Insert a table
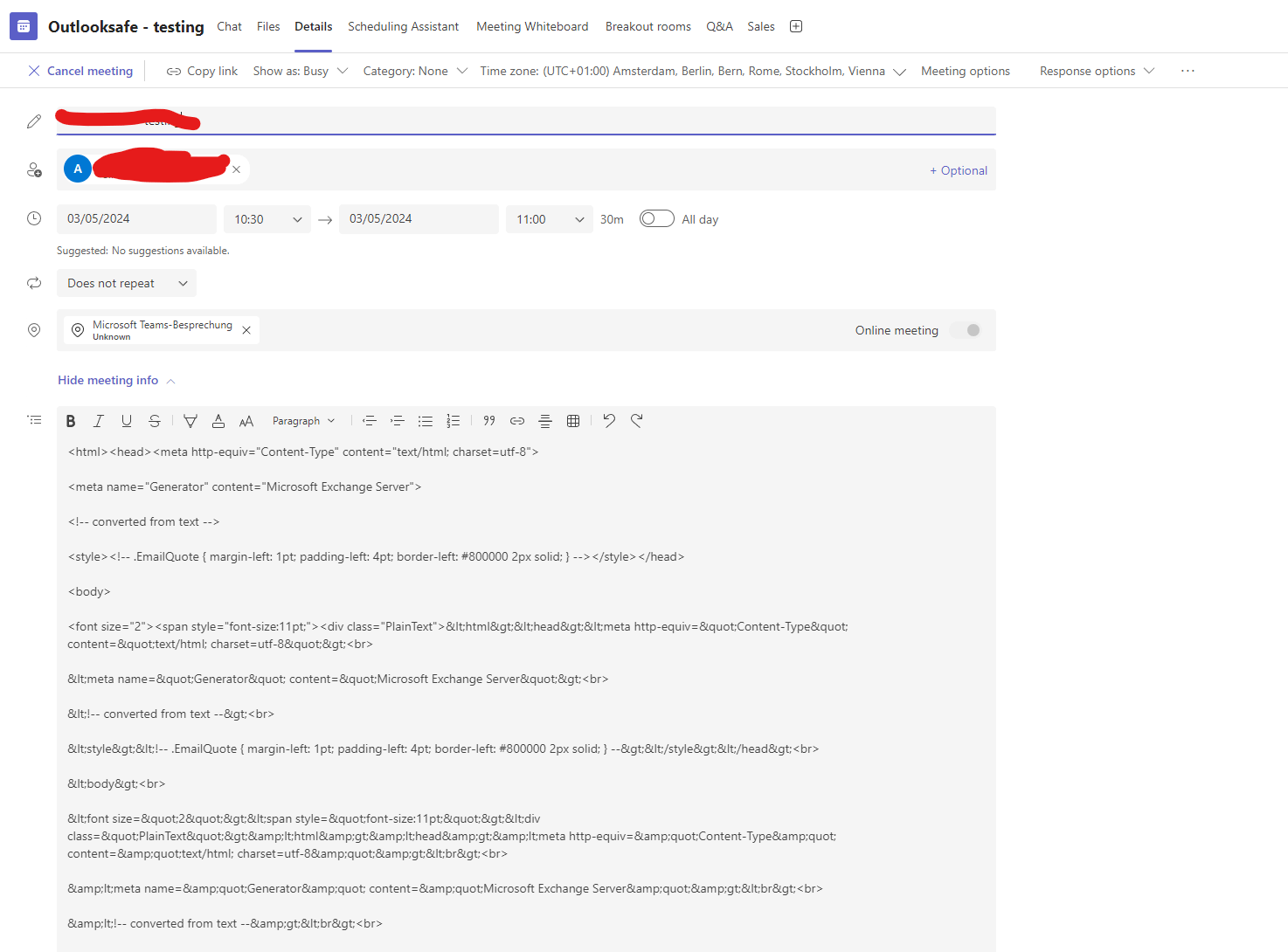Image resolution: width=1288 pixels, height=952 pixels. [573, 421]
